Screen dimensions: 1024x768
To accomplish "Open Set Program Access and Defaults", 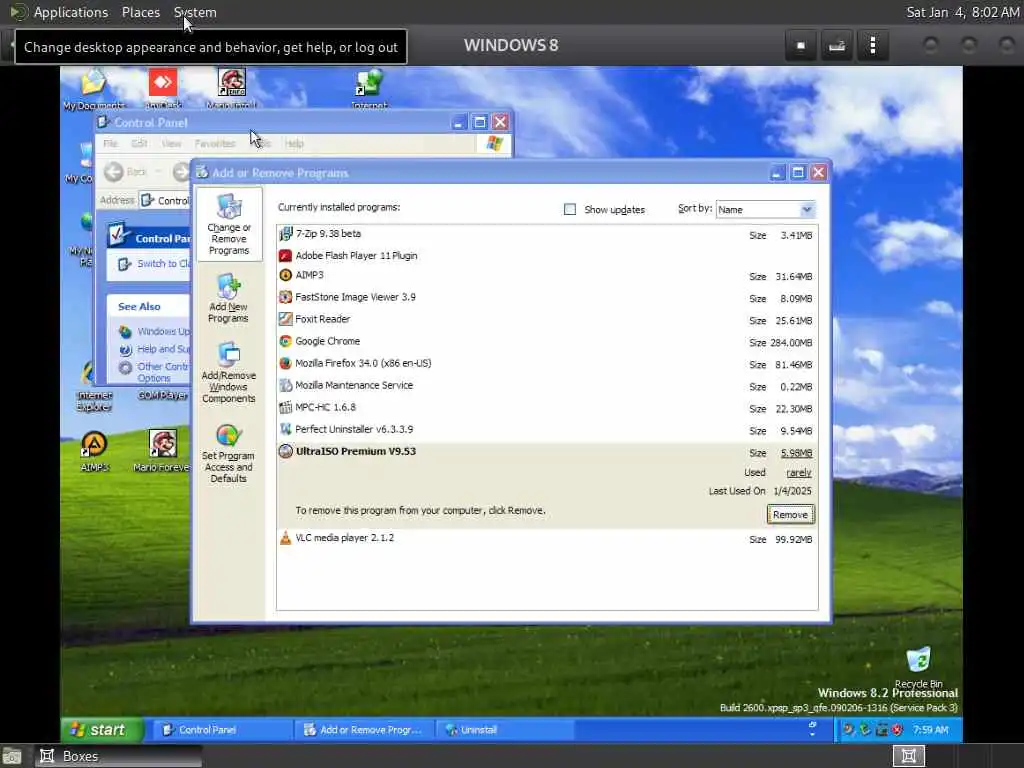I will (228, 454).
